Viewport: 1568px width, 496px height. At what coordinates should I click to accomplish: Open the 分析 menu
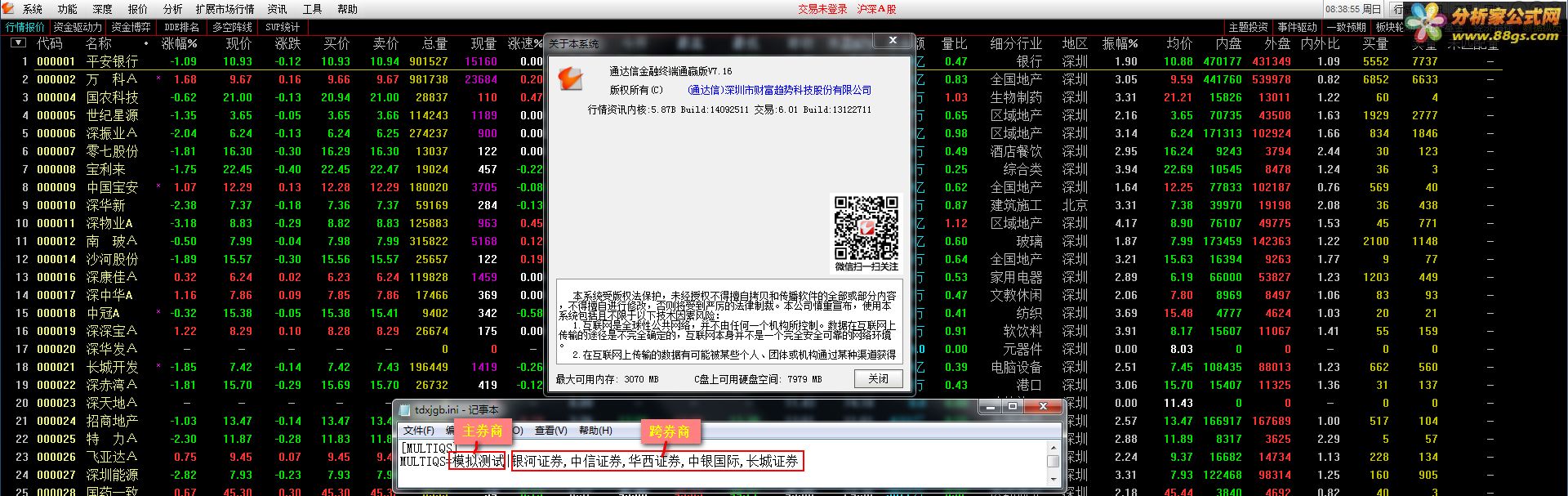tap(173, 9)
